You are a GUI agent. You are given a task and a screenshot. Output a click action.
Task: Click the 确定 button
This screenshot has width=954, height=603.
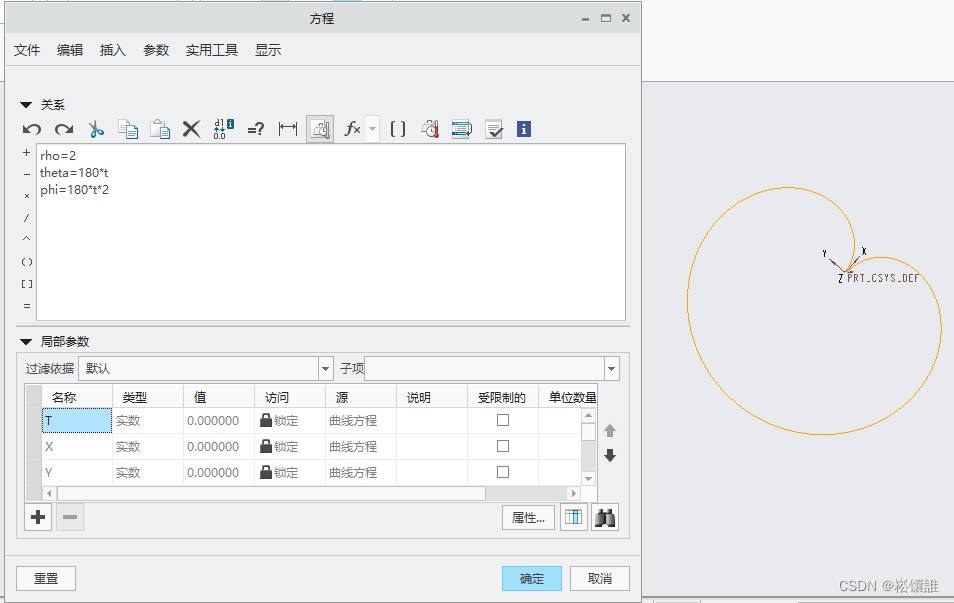click(x=531, y=578)
